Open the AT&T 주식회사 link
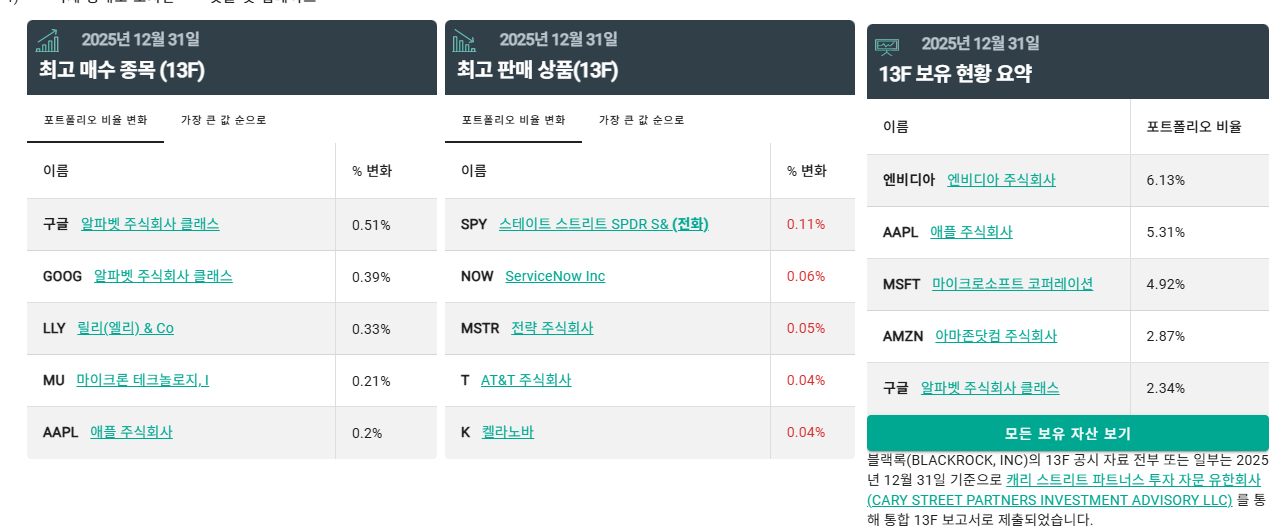Viewport: 1283px width, 531px height. [x=526, y=380]
